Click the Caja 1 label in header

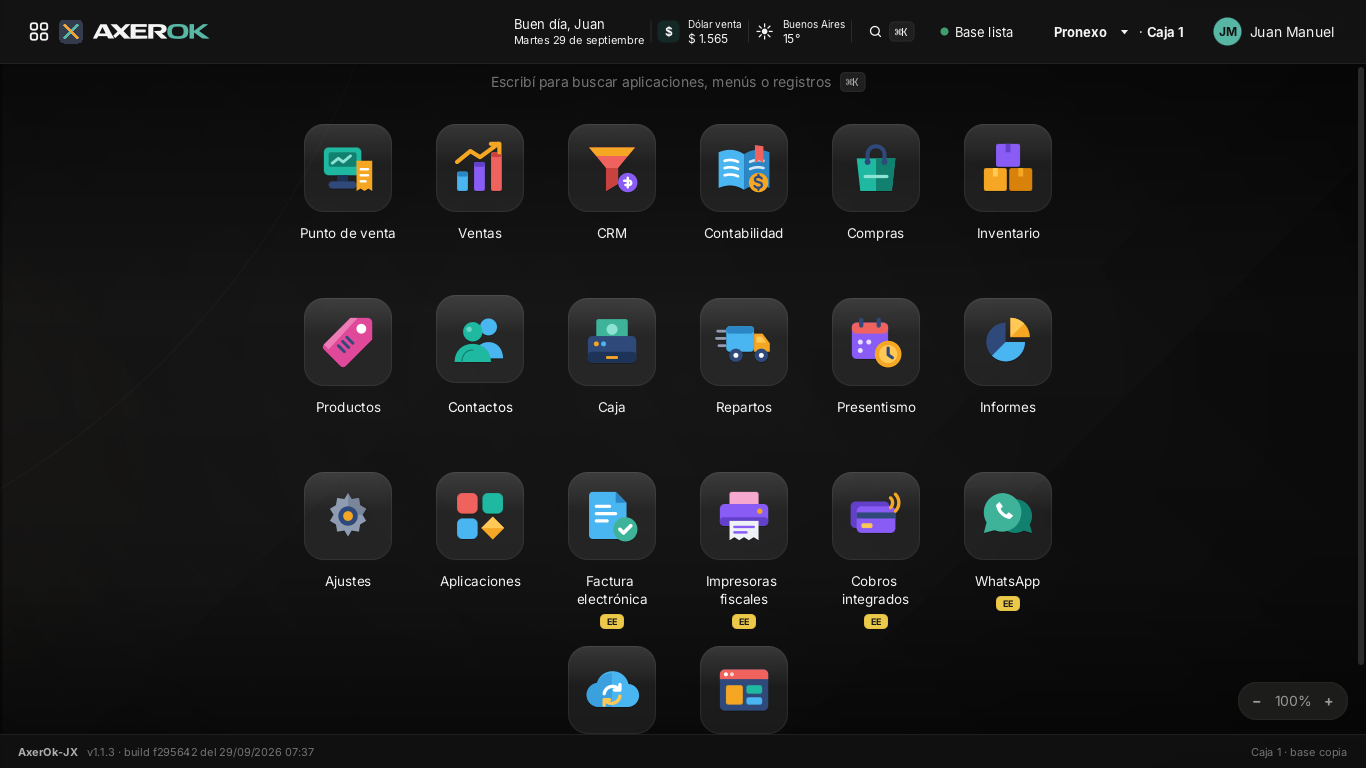tap(1165, 32)
